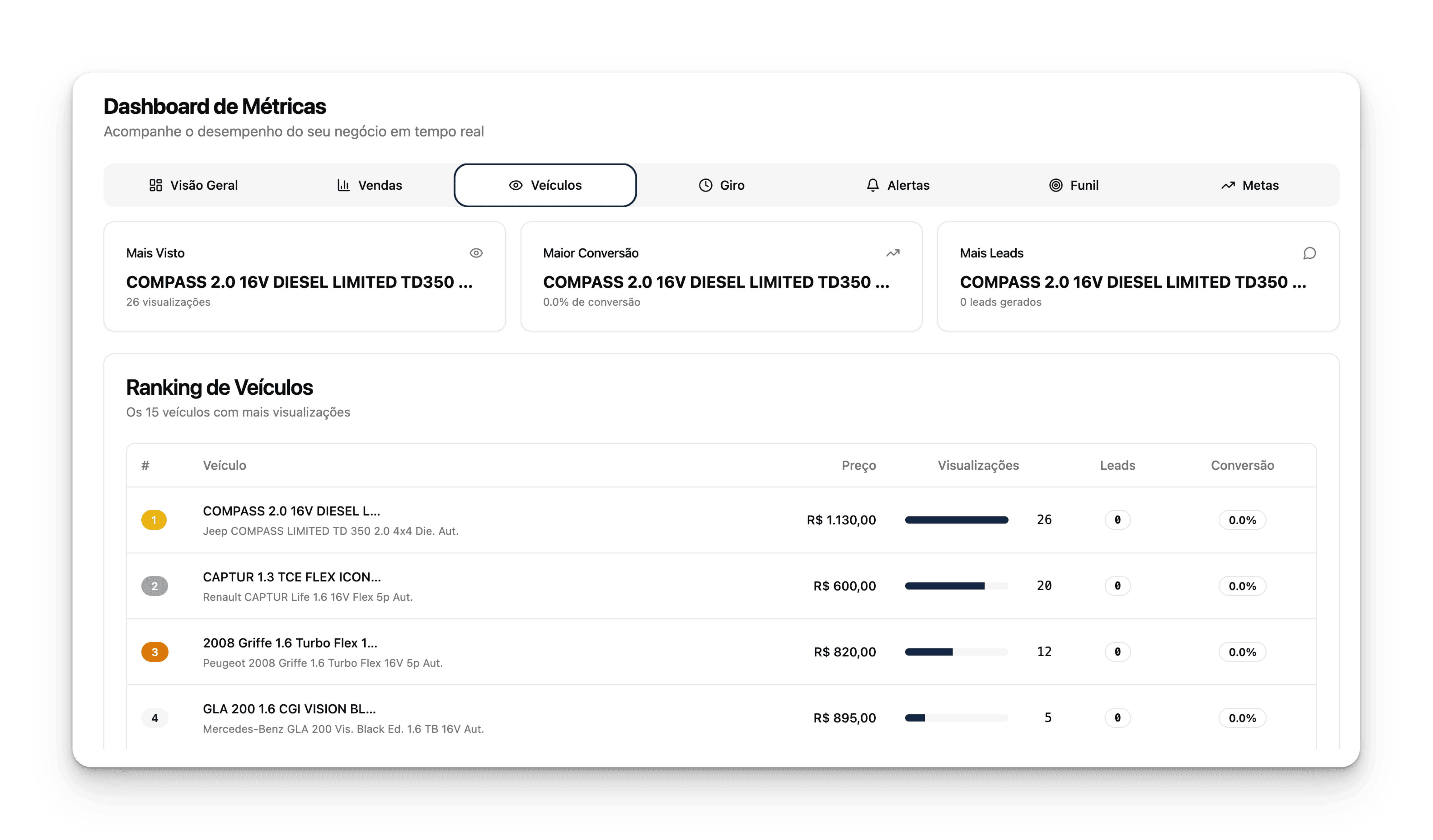Click the Visualizações column header
The height and width of the screenshot is (840, 1433).
[978, 465]
